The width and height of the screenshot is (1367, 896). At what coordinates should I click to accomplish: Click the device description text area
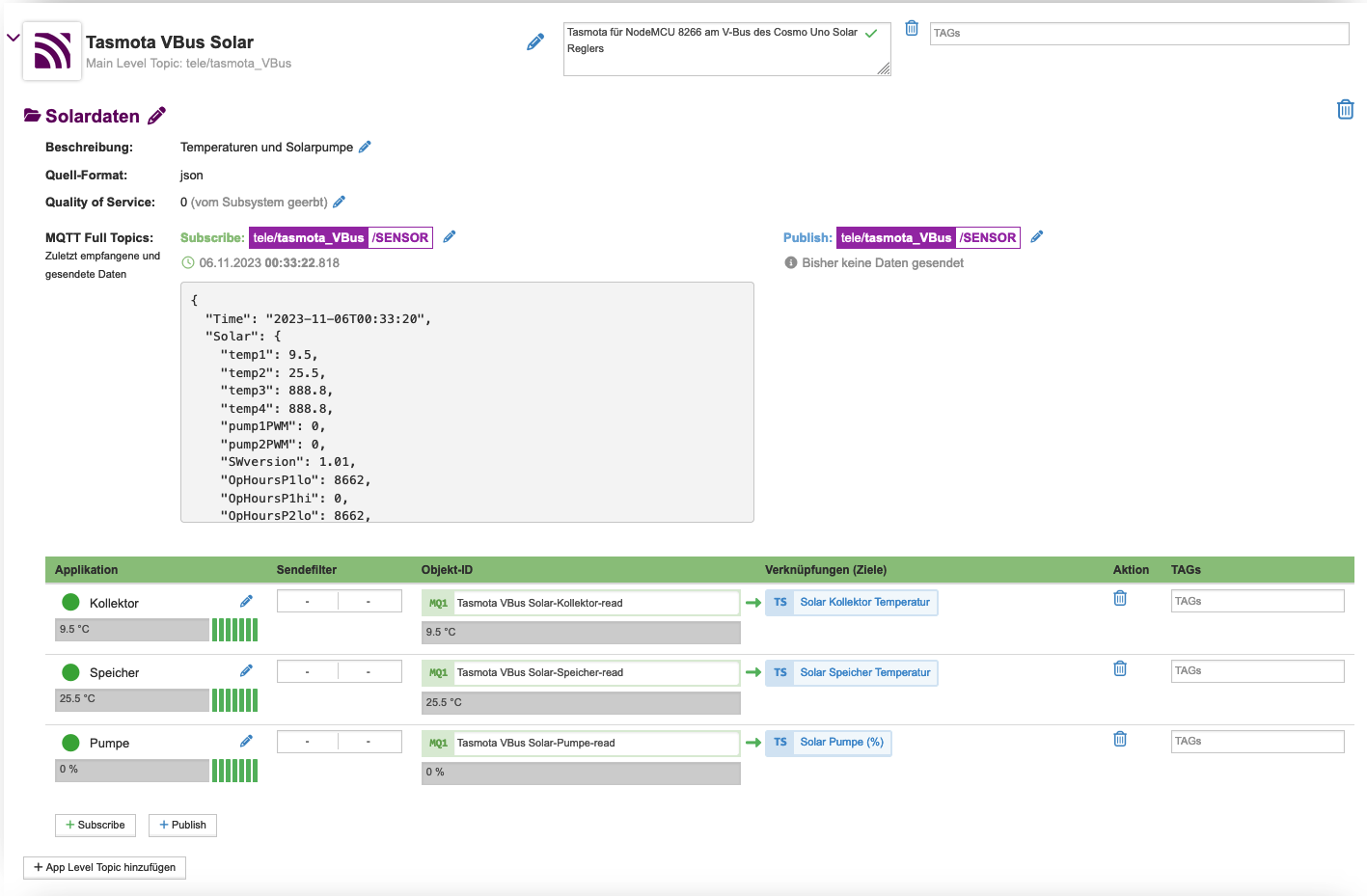[726, 49]
